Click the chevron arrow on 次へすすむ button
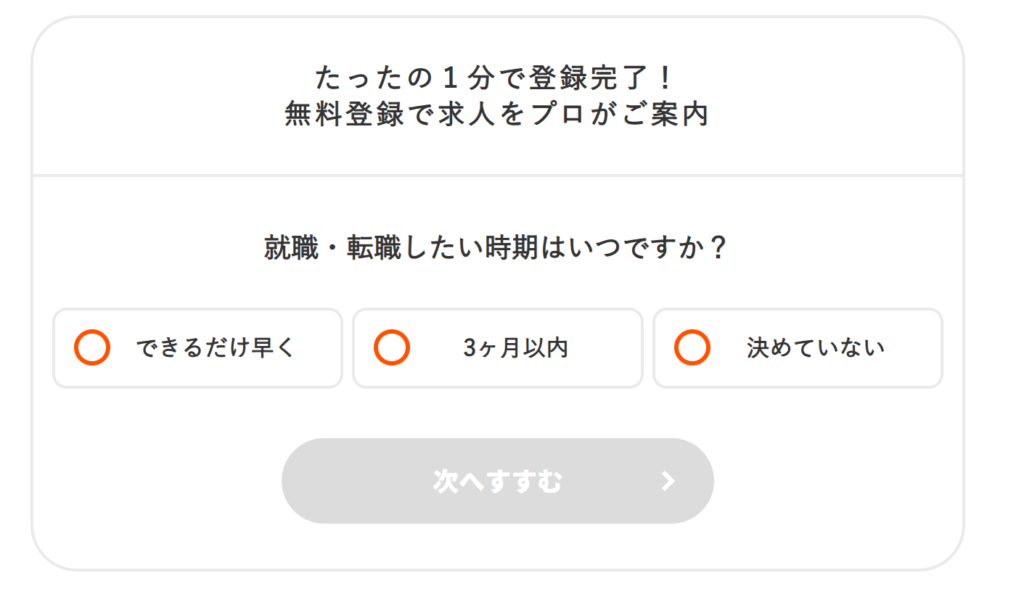 [x=668, y=482]
